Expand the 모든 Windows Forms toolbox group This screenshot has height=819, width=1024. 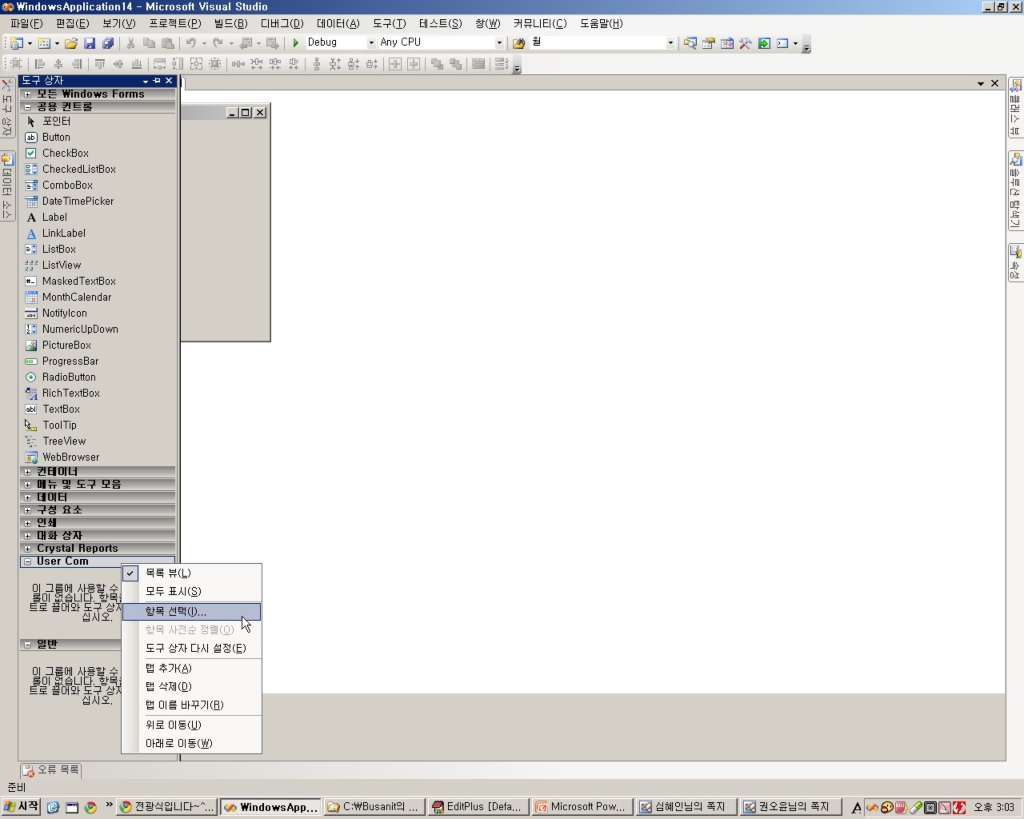[x=27, y=94]
